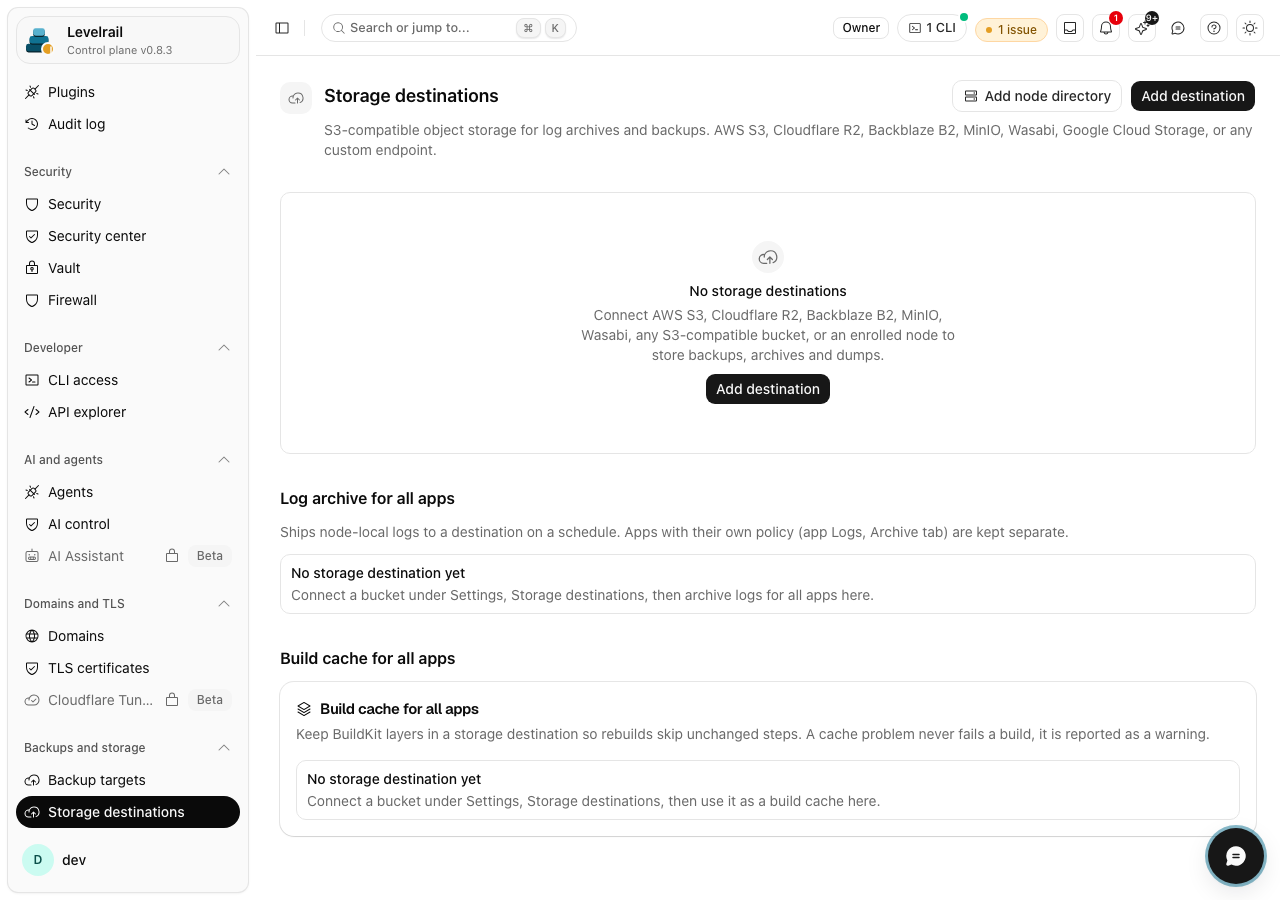The width and height of the screenshot is (1280, 900).
Task: Open TLS certificates page
Action: (128, 668)
